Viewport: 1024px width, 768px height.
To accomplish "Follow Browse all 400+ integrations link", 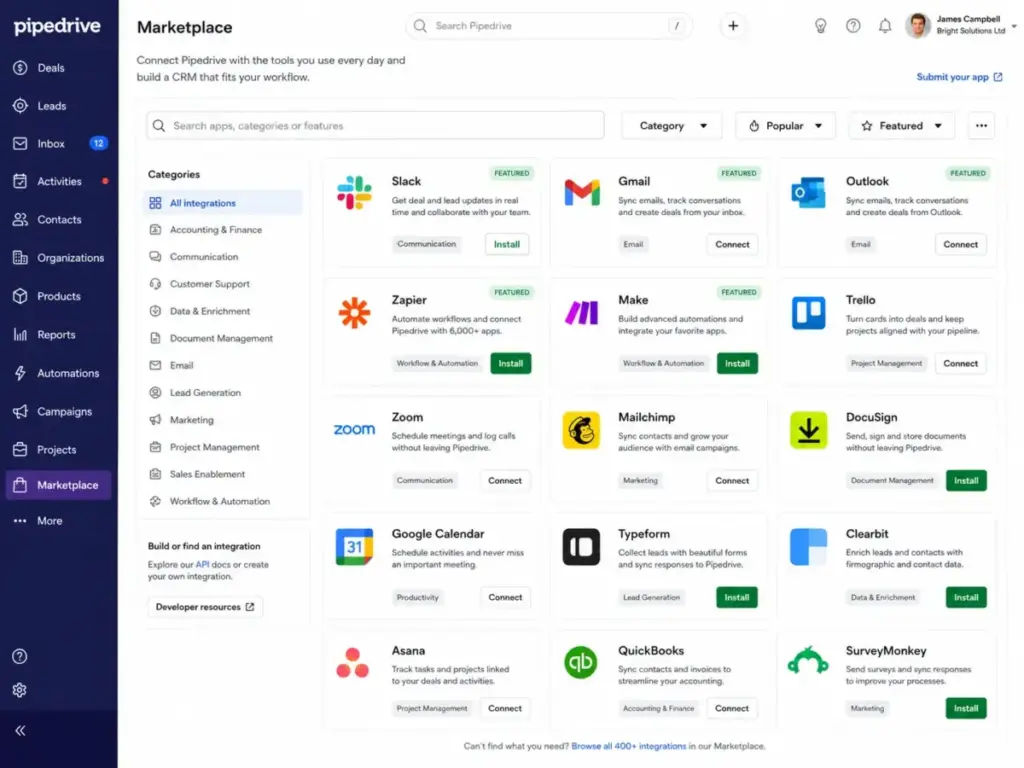I will click(628, 746).
